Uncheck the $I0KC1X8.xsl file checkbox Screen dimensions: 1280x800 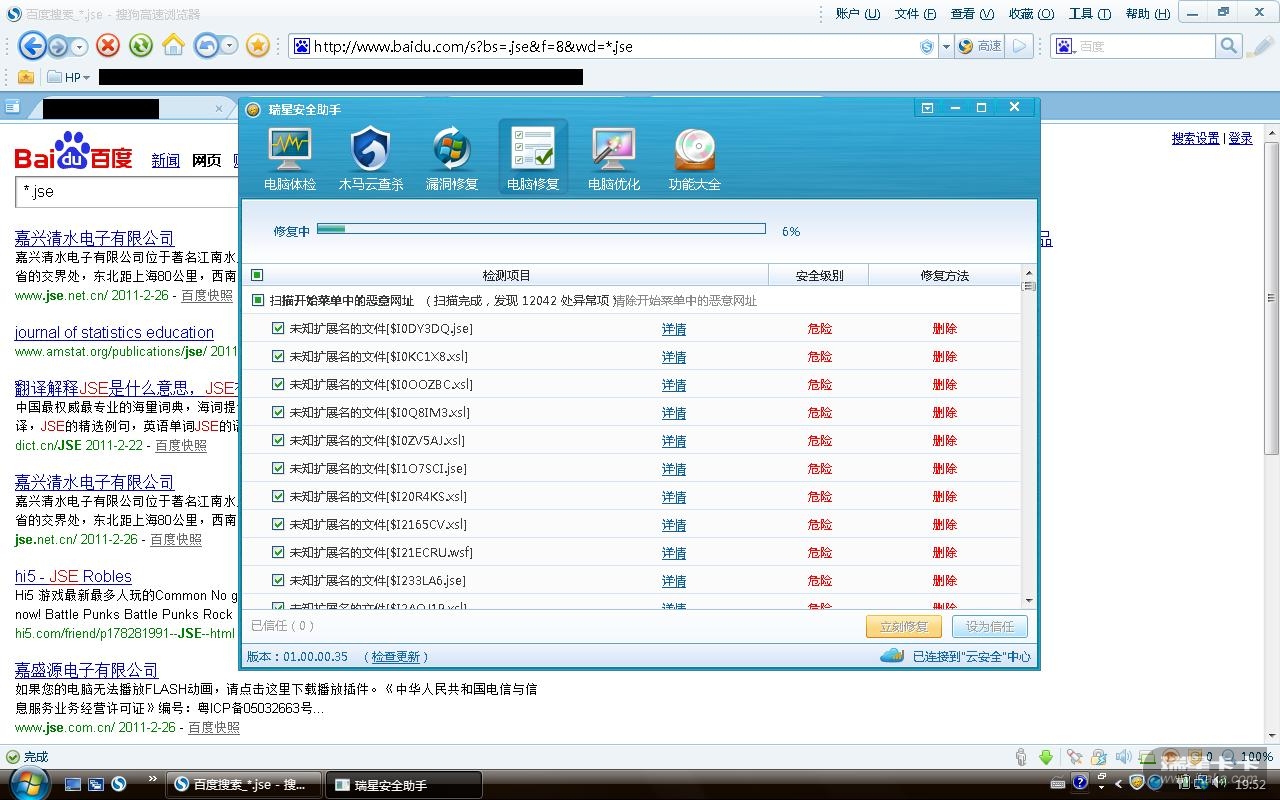(x=278, y=356)
